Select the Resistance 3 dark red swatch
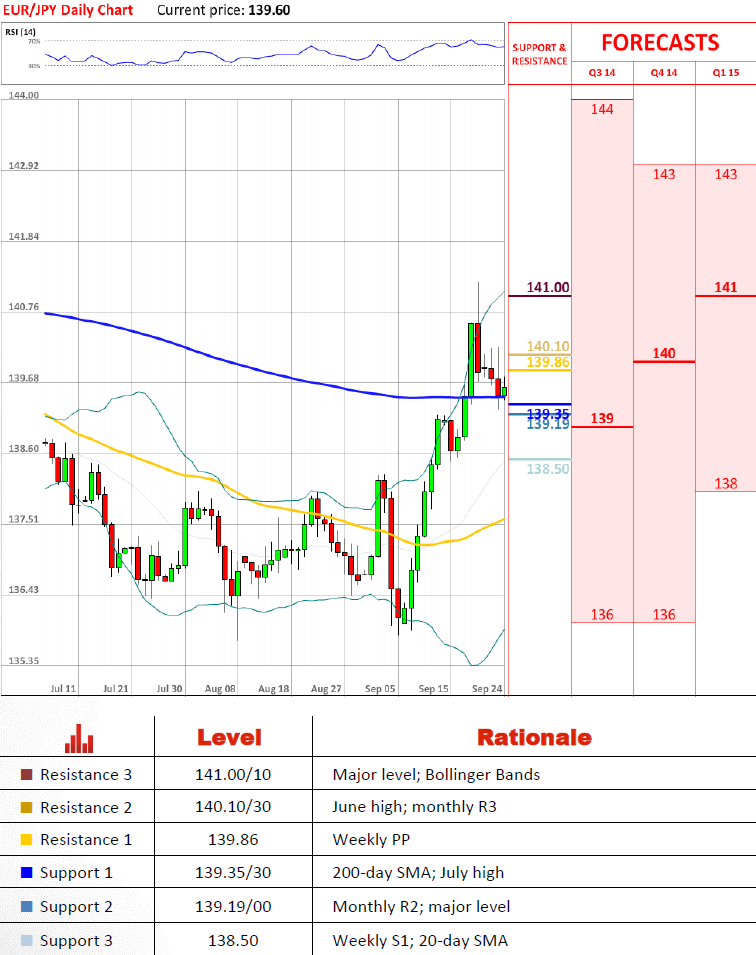The image size is (756, 955). tap(26, 775)
